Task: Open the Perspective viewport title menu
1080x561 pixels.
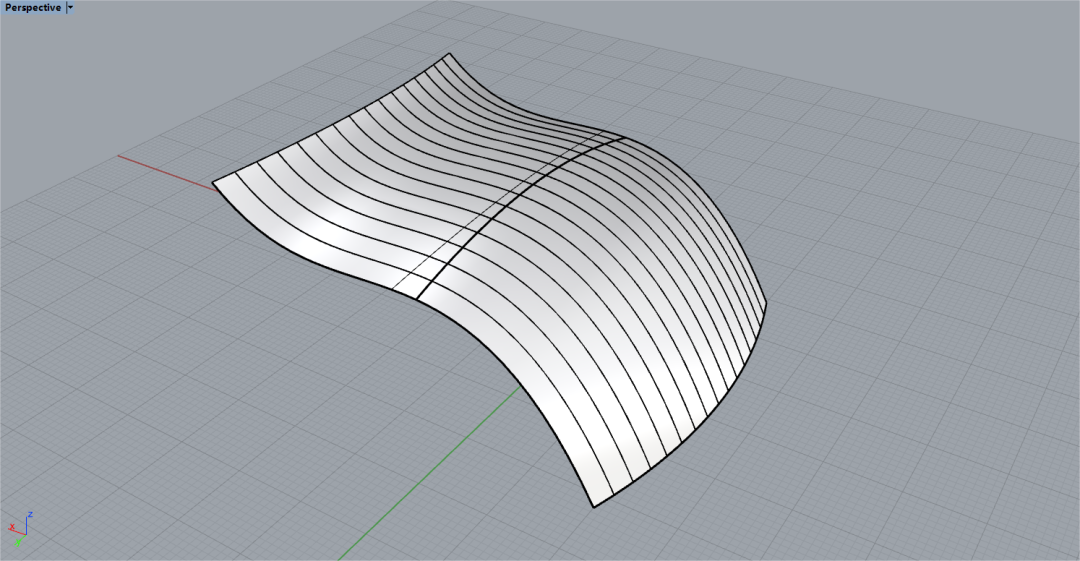Action: point(32,8)
